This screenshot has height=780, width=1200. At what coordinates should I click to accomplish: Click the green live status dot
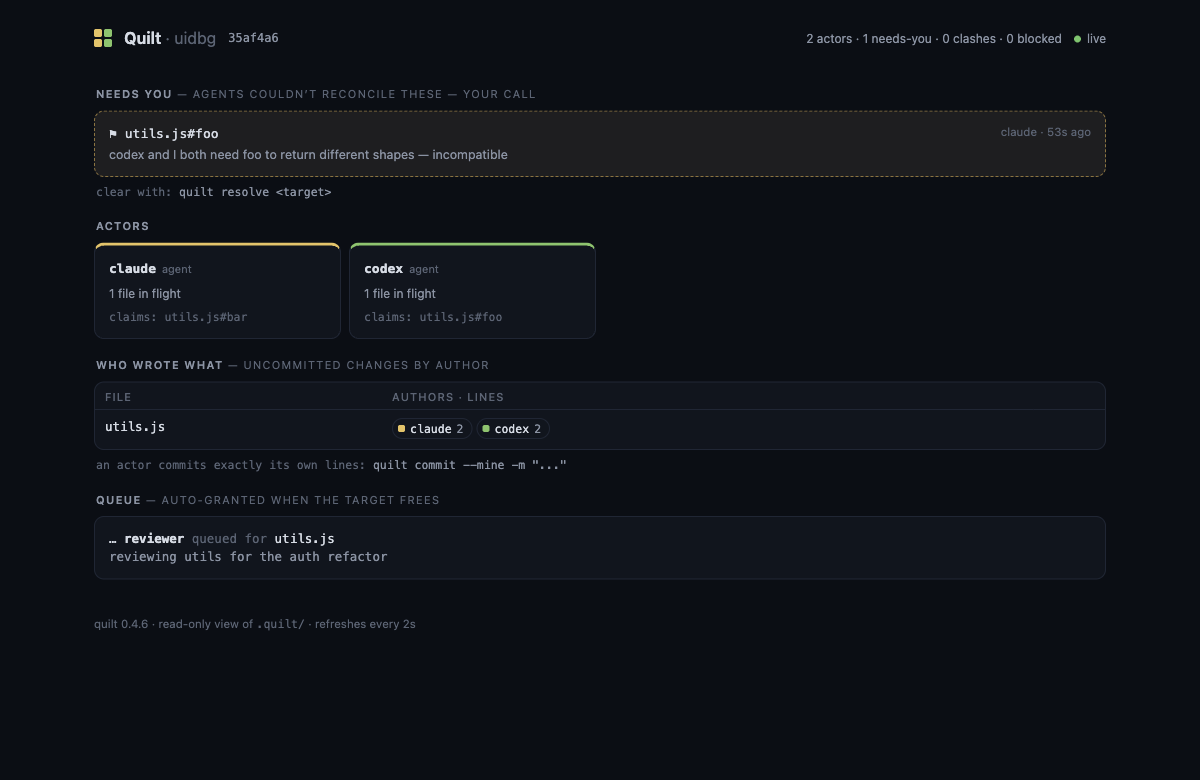coord(1077,39)
